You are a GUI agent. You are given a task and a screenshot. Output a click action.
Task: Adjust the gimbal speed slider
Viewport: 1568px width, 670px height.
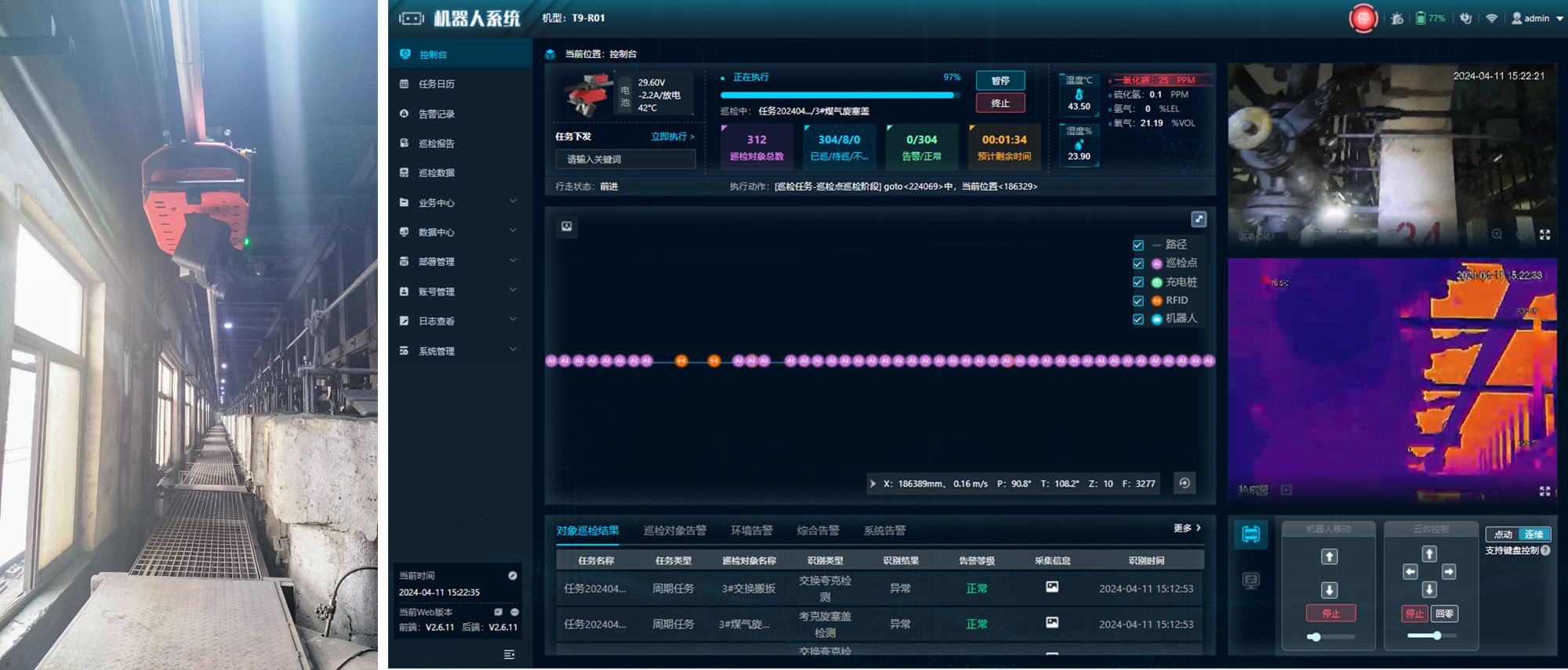[1436, 636]
